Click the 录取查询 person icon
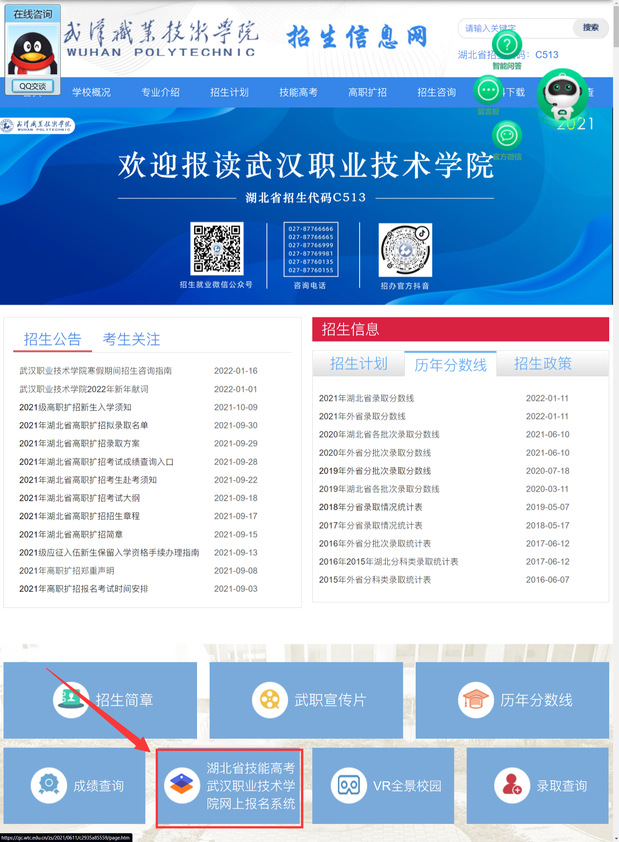619x842 pixels. click(x=512, y=786)
